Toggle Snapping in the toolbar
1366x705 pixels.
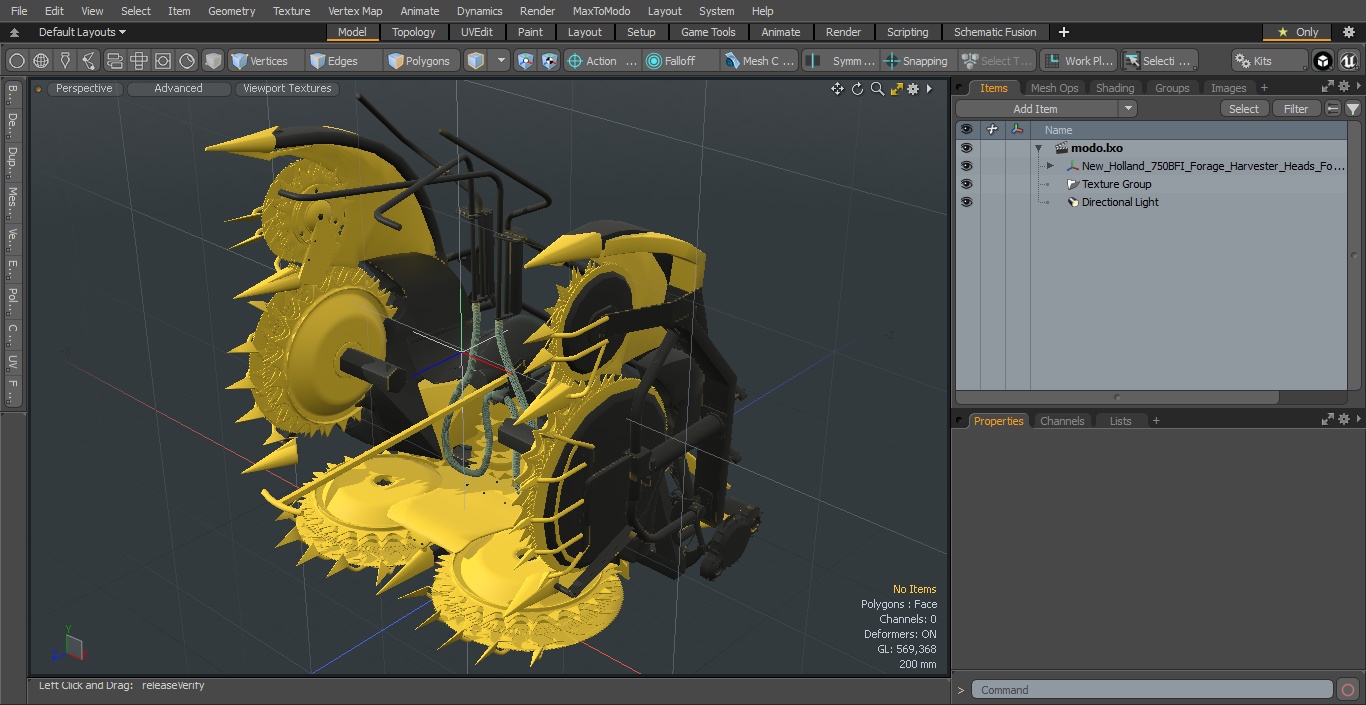[916, 61]
